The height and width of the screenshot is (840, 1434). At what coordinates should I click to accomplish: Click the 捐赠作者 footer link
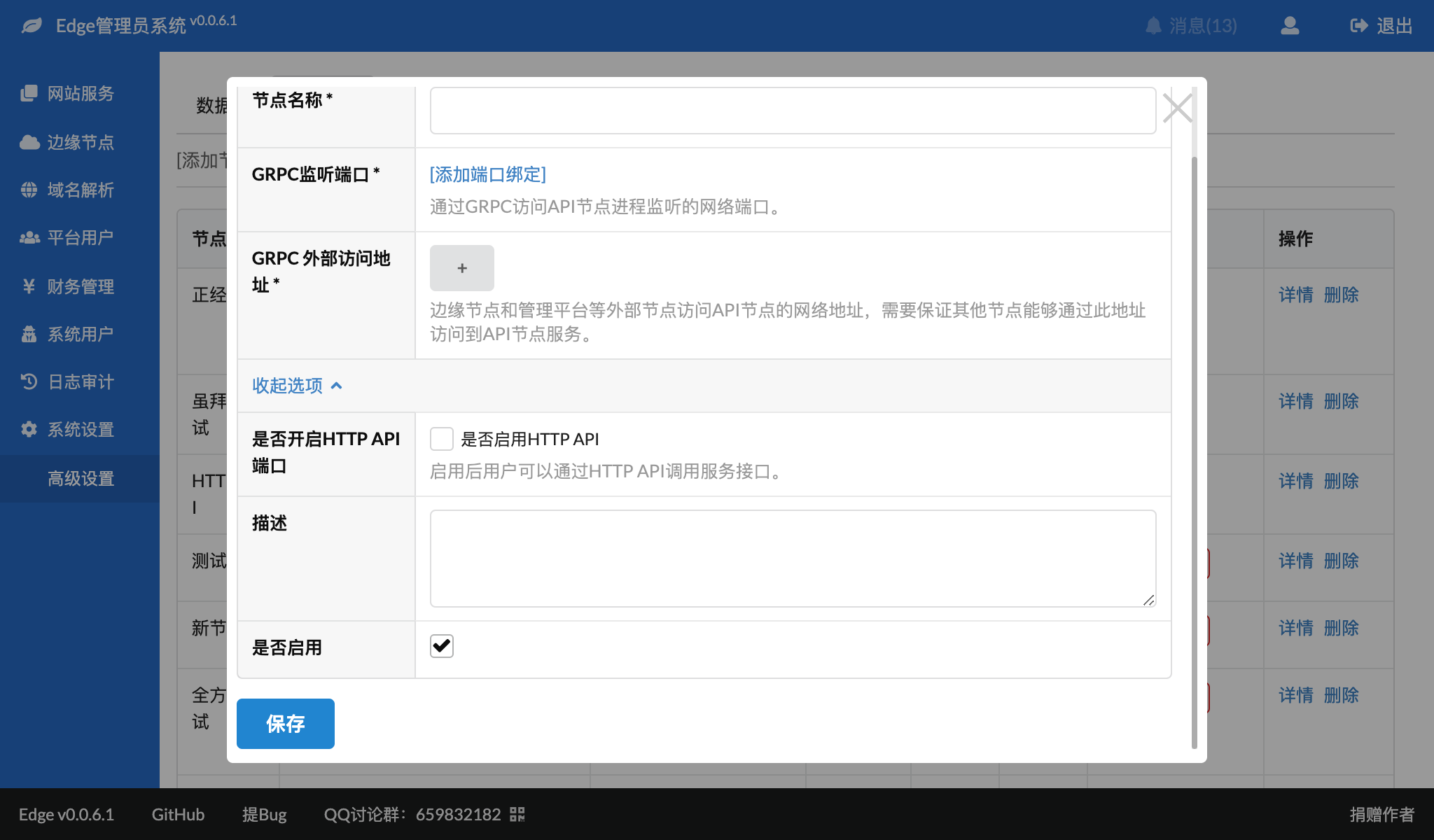(1382, 814)
